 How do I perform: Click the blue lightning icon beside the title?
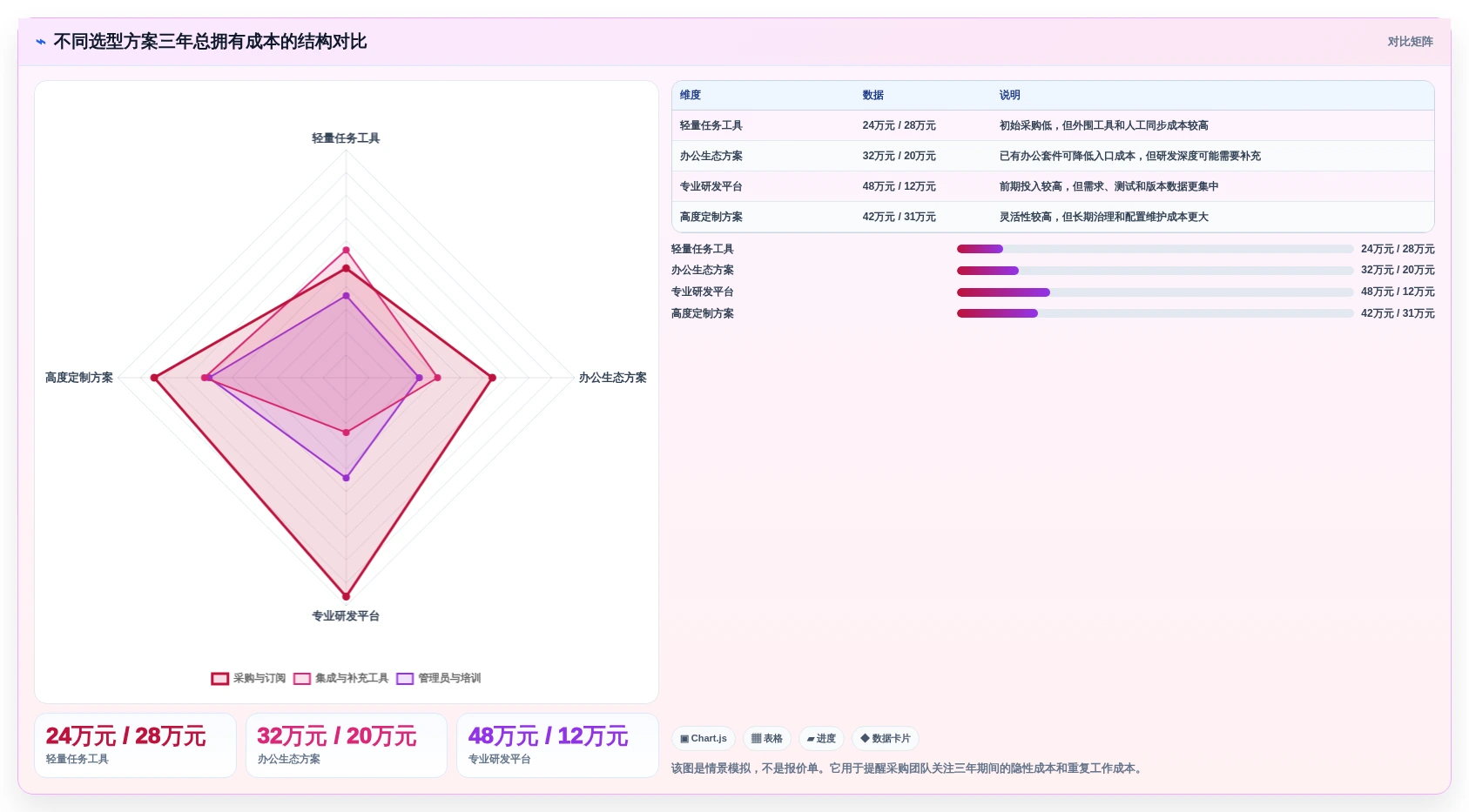(41, 42)
